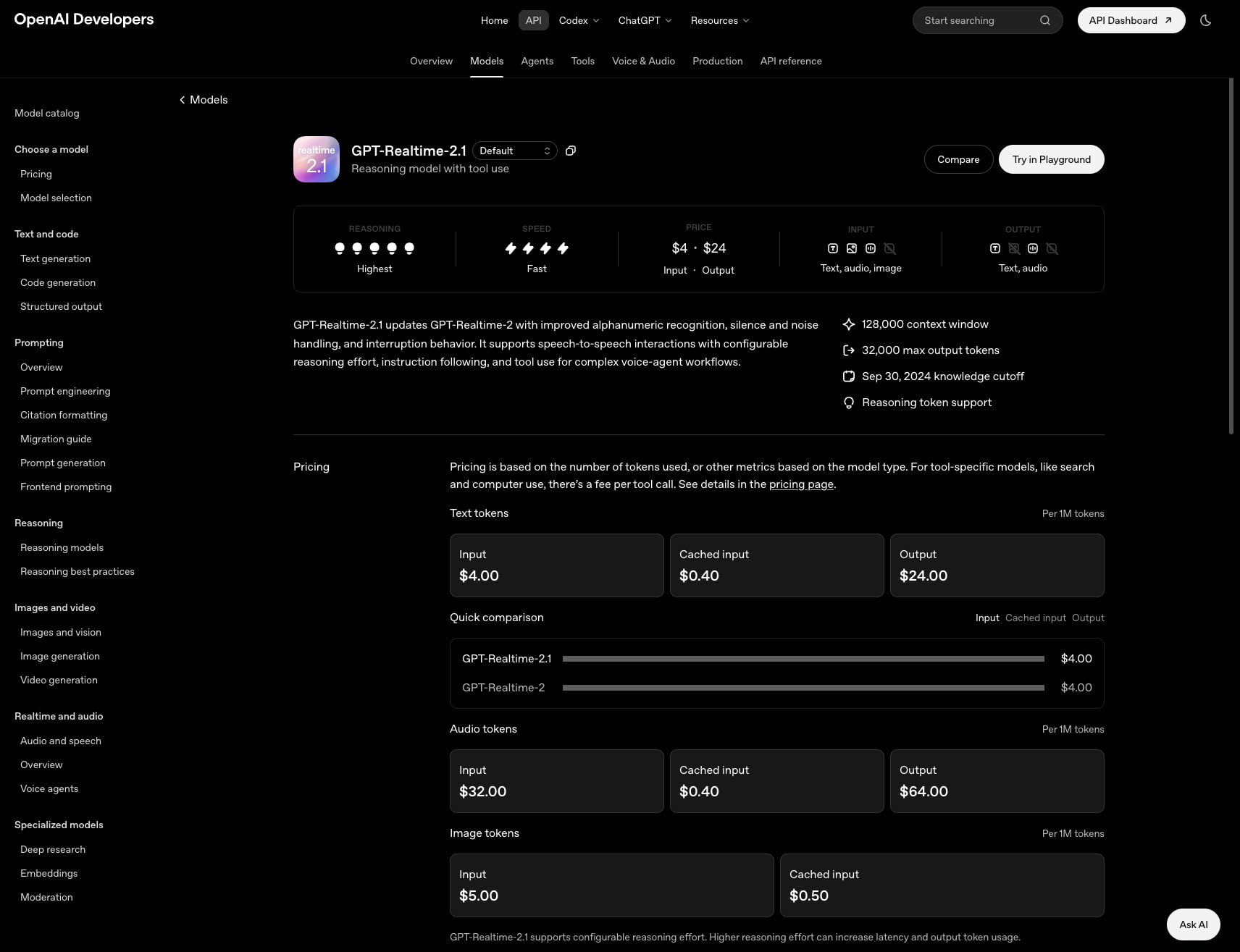
Task: Open Prompt engineering in sidebar
Action: (65, 391)
